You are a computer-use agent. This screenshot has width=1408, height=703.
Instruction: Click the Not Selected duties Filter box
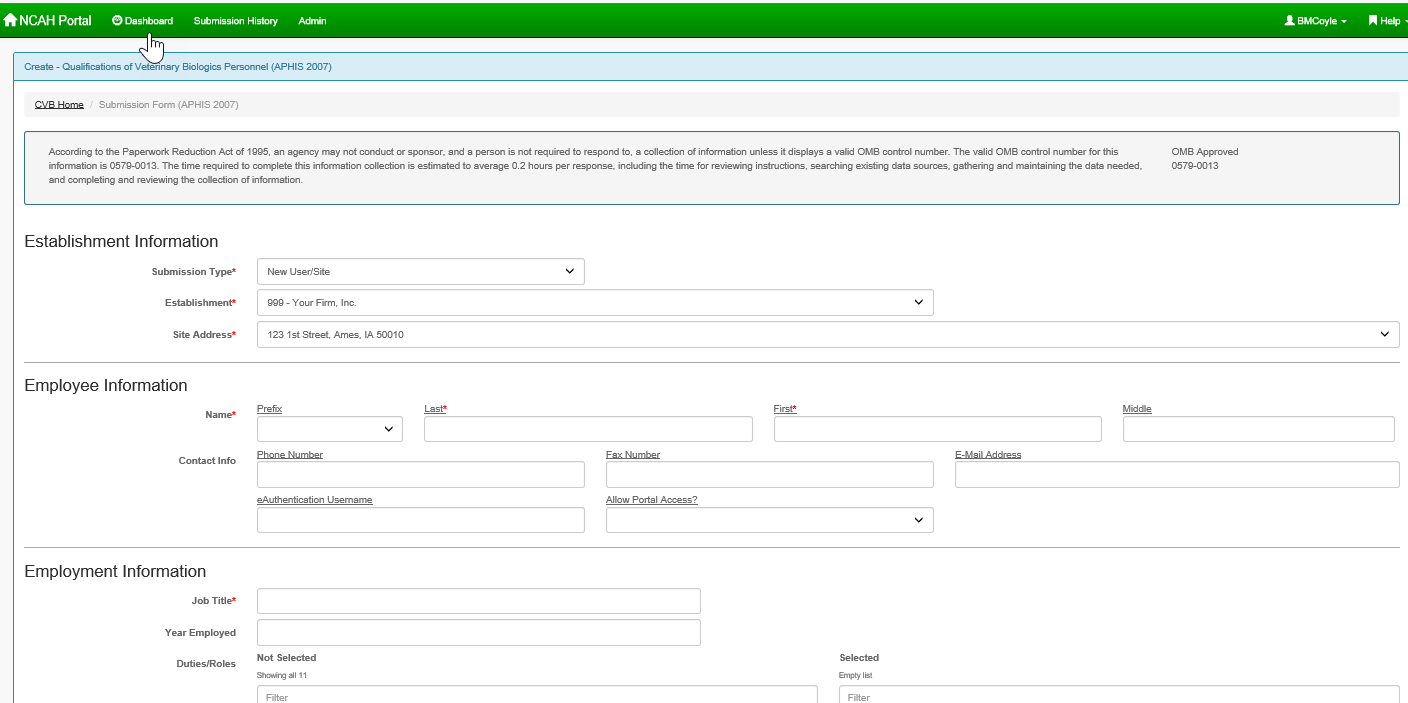tap(536, 695)
